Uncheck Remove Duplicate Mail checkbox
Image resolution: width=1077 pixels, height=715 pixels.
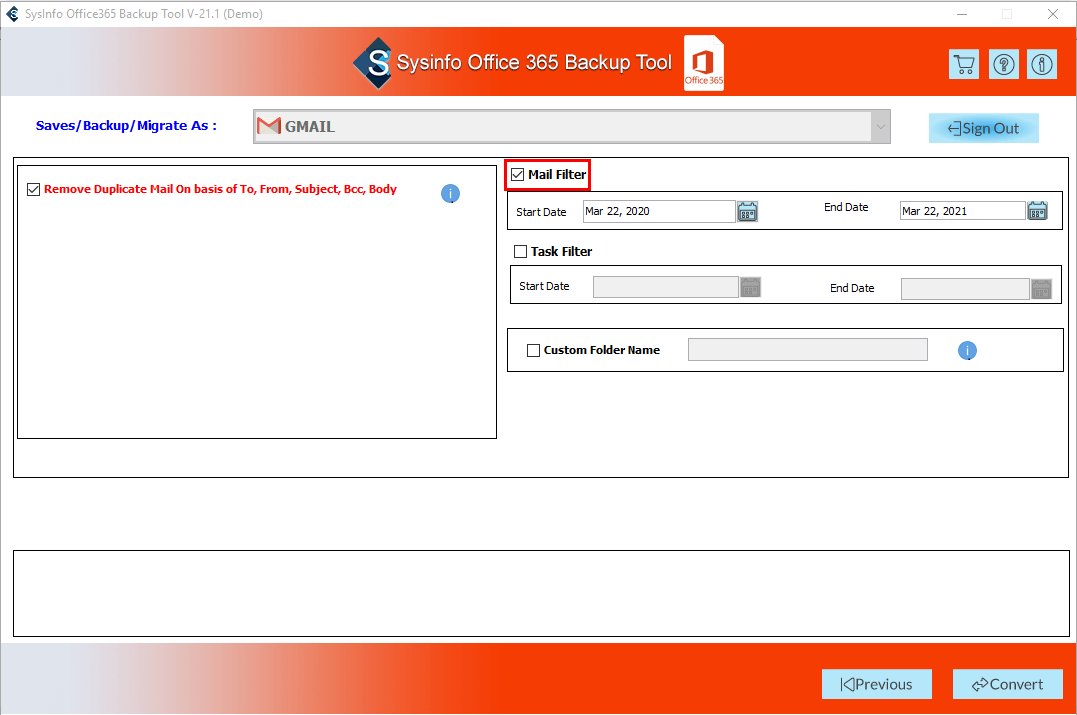[33, 190]
